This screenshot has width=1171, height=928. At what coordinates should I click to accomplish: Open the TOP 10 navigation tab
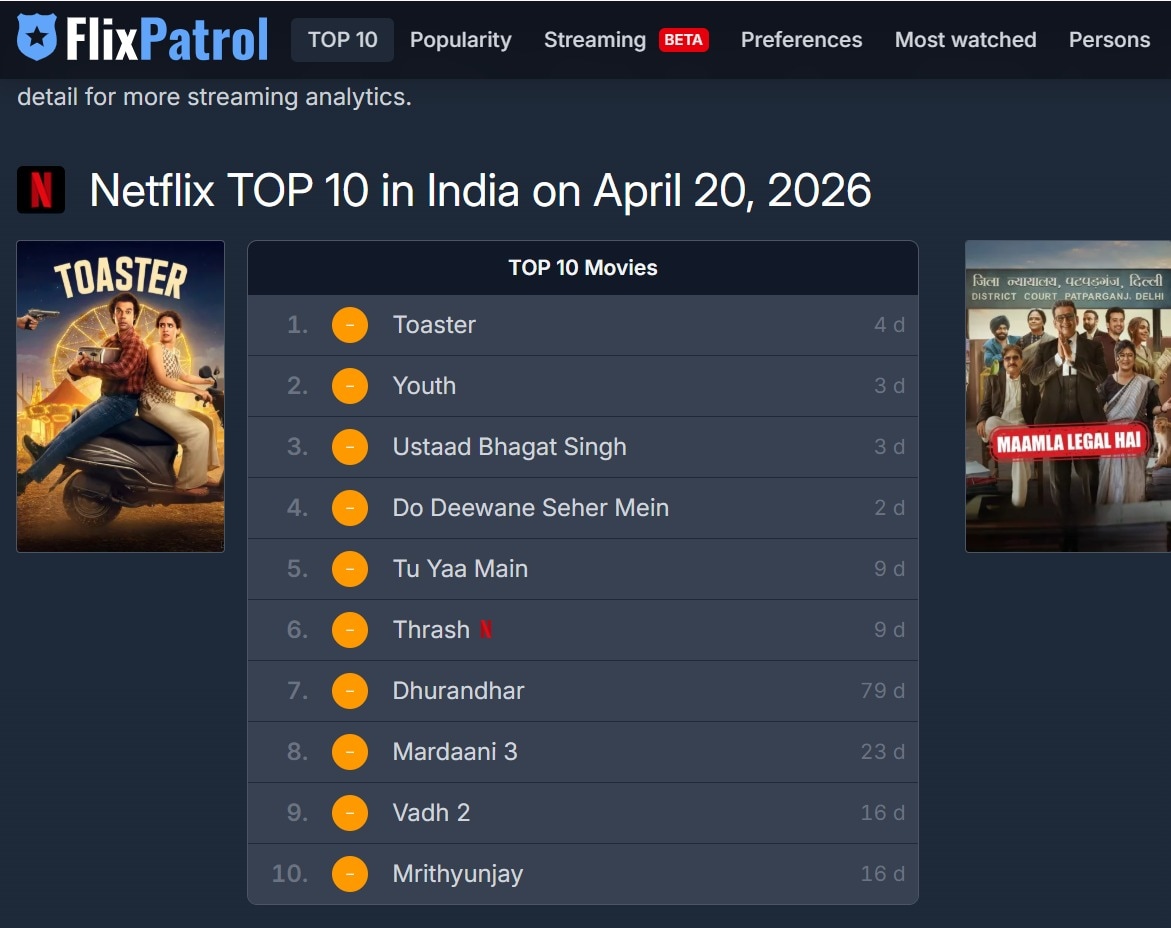click(x=342, y=40)
